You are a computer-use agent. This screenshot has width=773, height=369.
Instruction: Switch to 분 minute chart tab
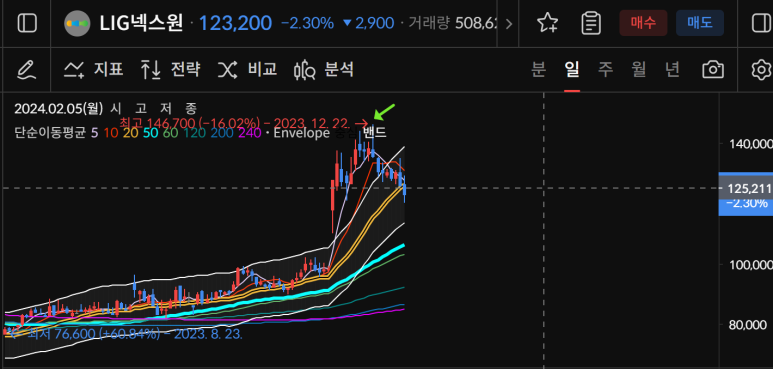(x=538, y=70)
